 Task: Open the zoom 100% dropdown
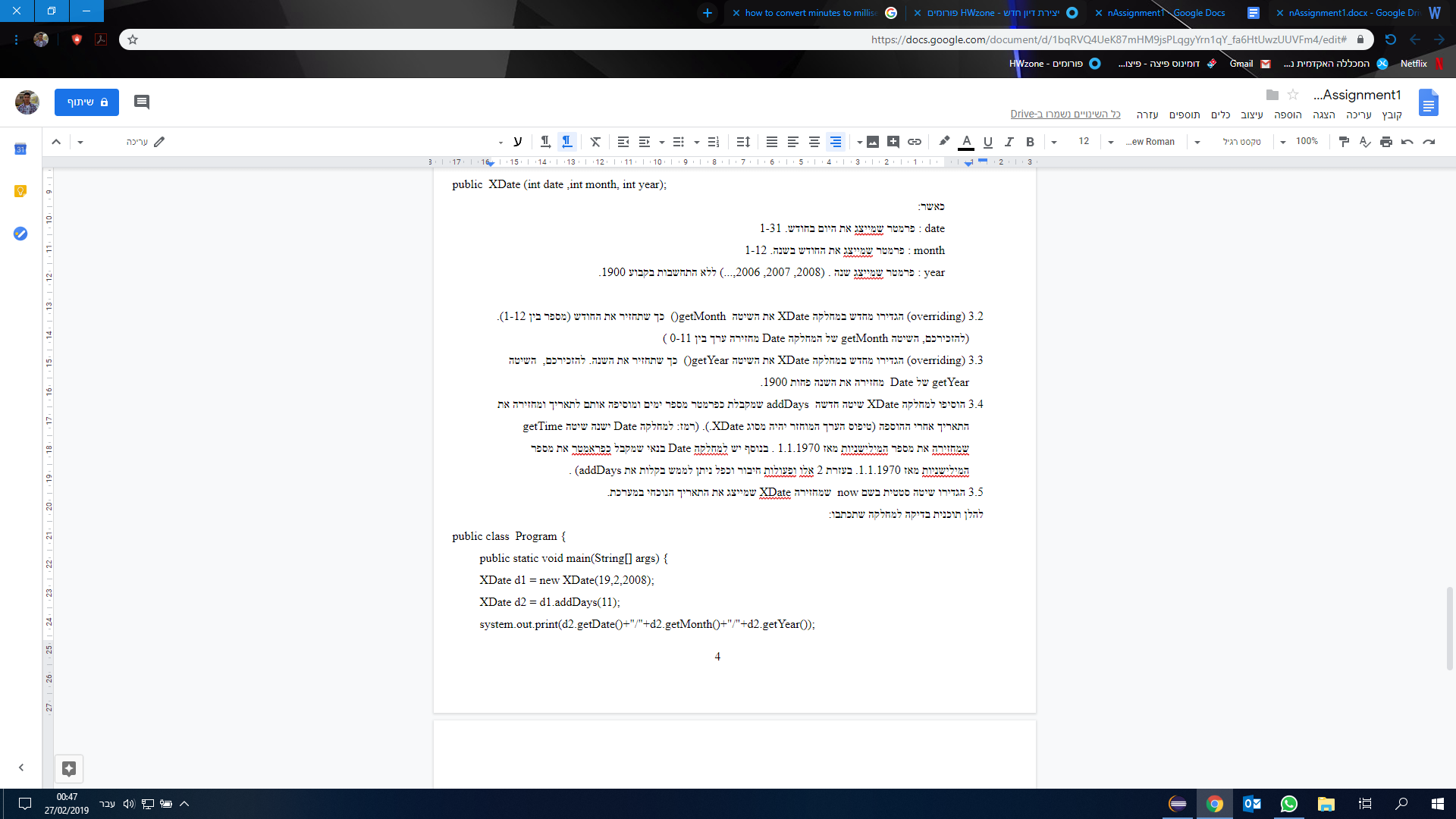pos(1300,142)
